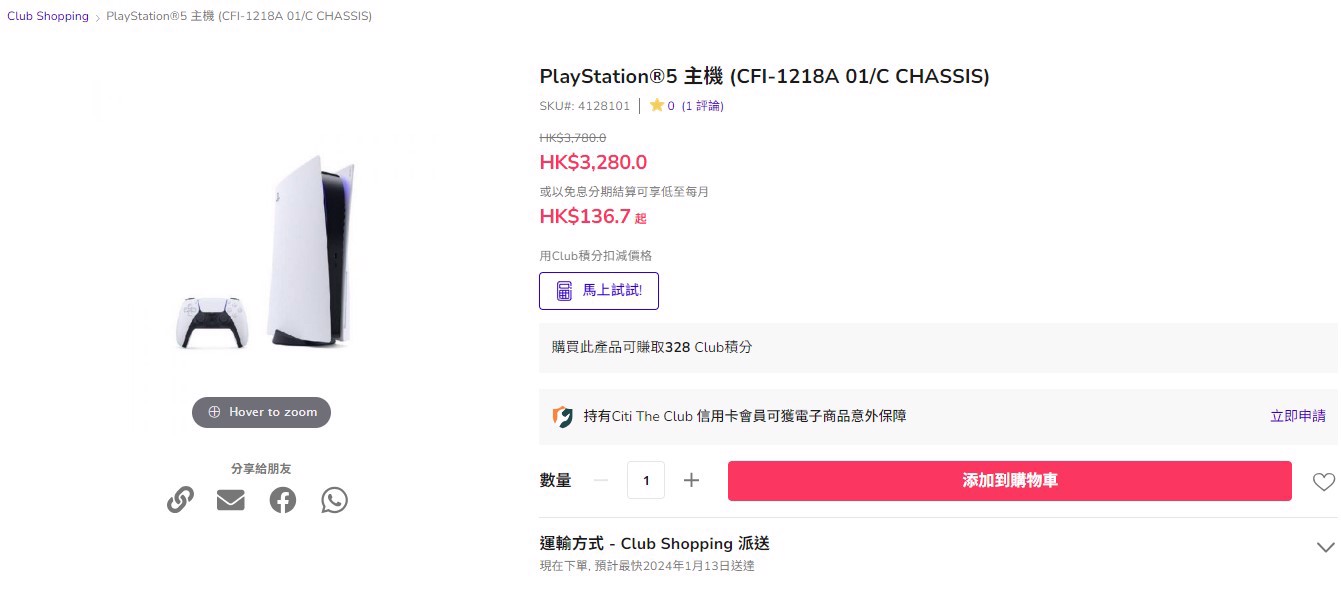Apply for protection via 立即申請 link
Screen dimensions: 1341x591
[1297, 415]
